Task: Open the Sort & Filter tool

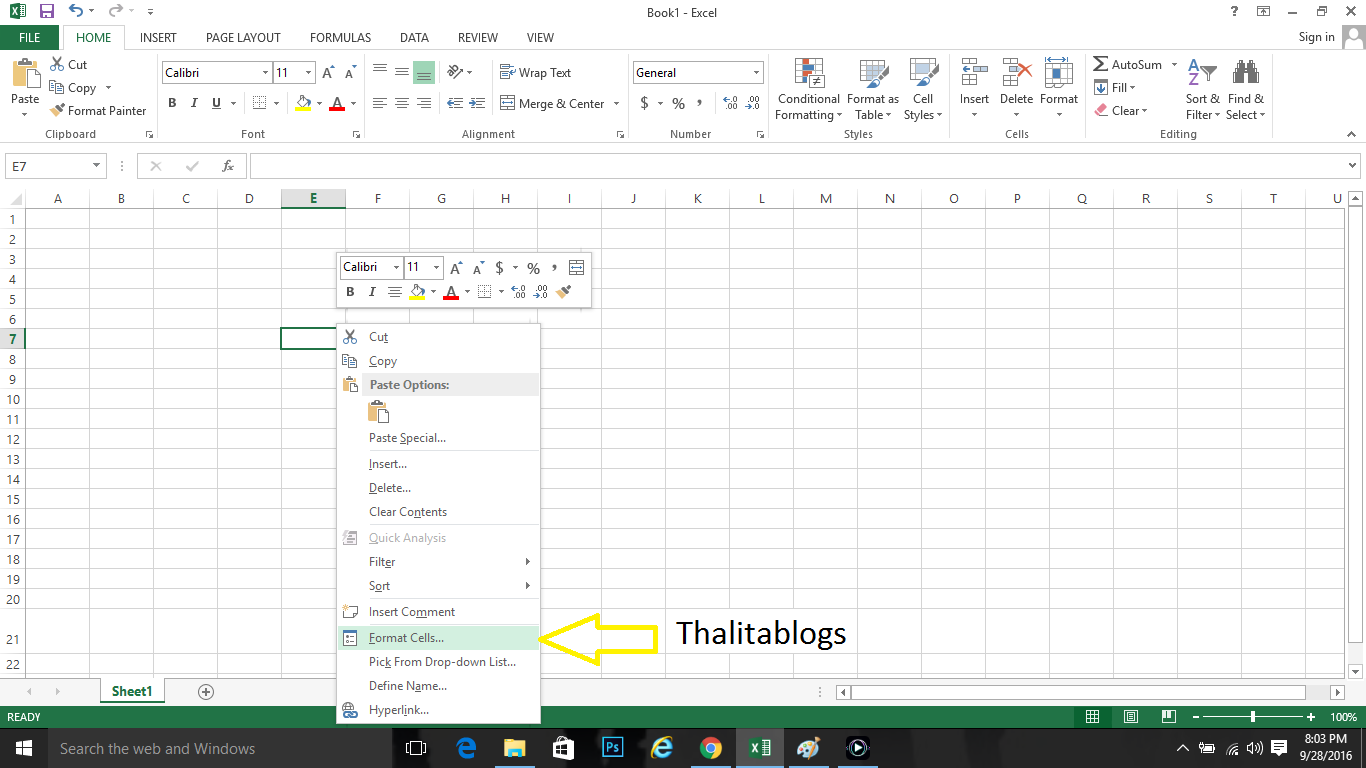Action: pyautogui.click(x=1201, y=89)
